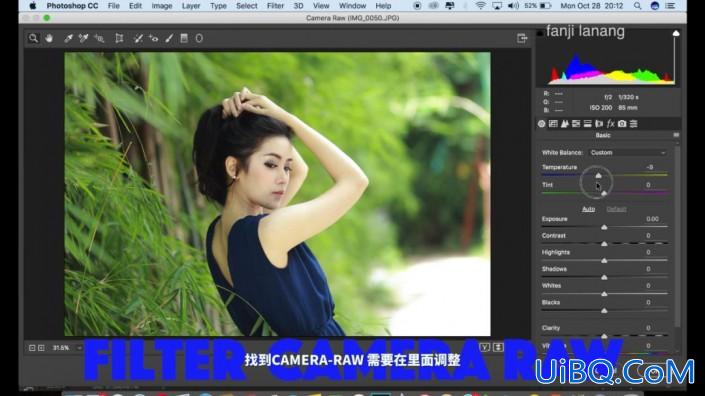This screenshot has width=705, height=396.
Task: Toggle shadow clipping warning in histogram
Action: [x=540, y=33]
